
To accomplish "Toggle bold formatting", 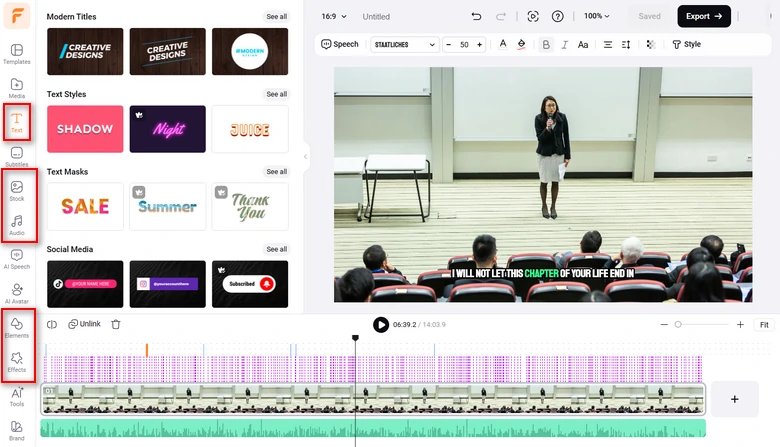I will tap(546, 45).
